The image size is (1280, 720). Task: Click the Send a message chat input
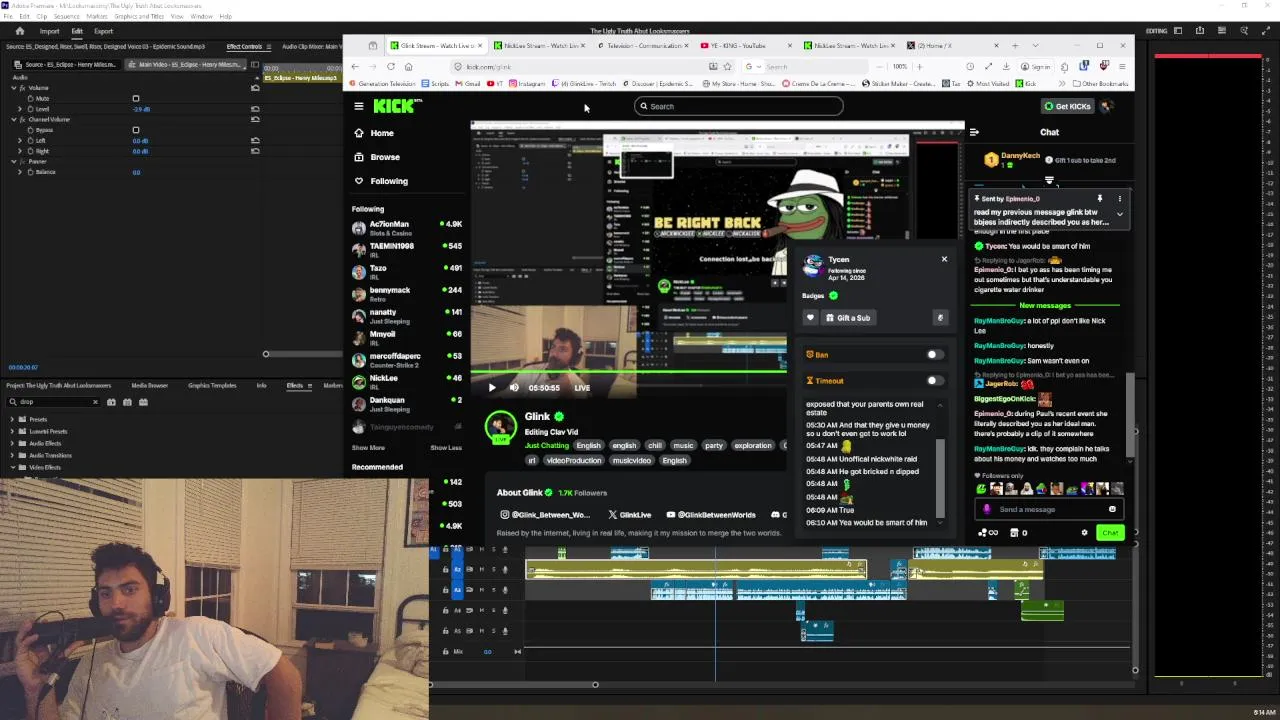tap(1050, 509)
